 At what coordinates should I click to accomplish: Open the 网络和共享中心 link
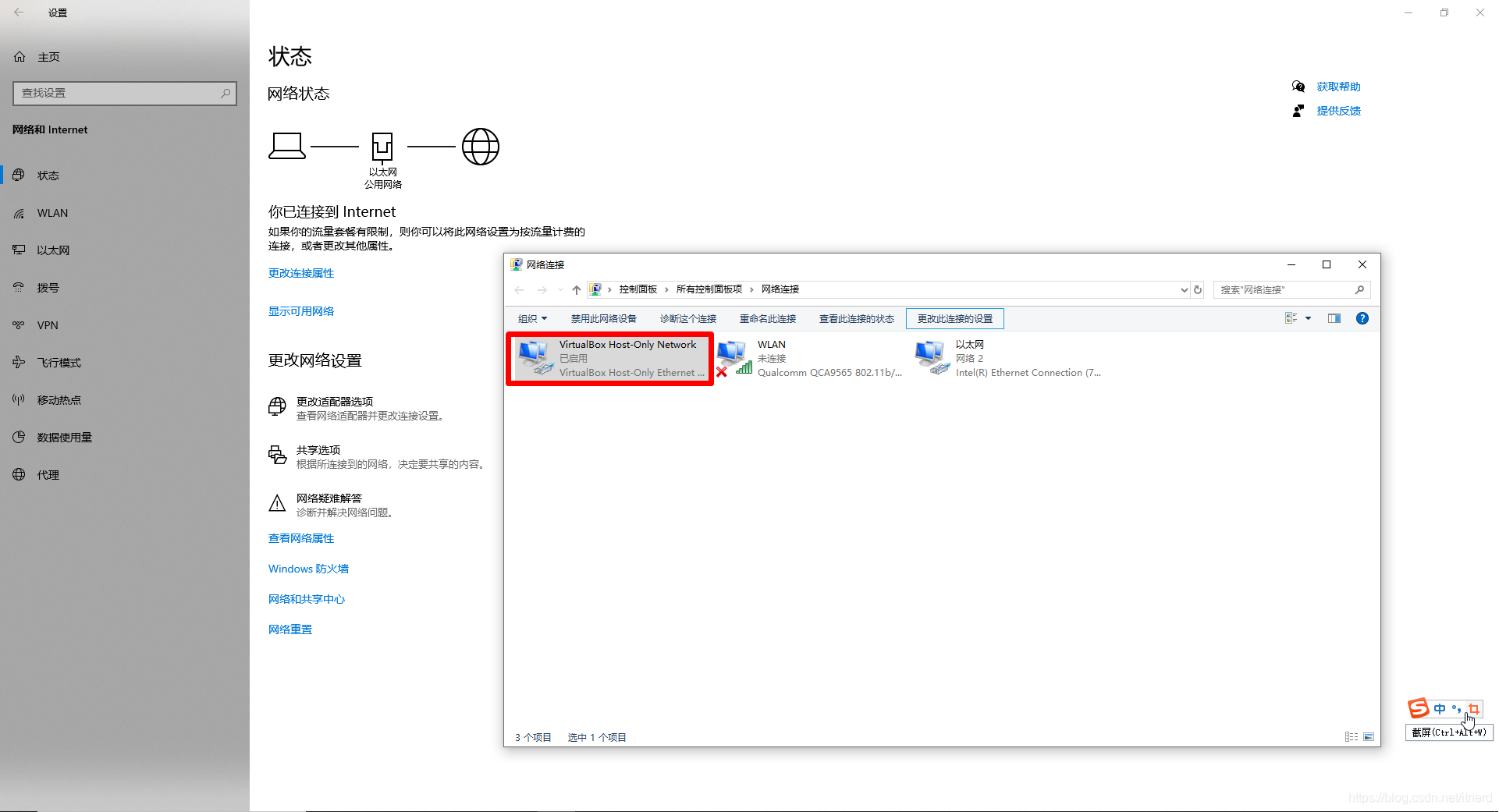pos(307,599)
